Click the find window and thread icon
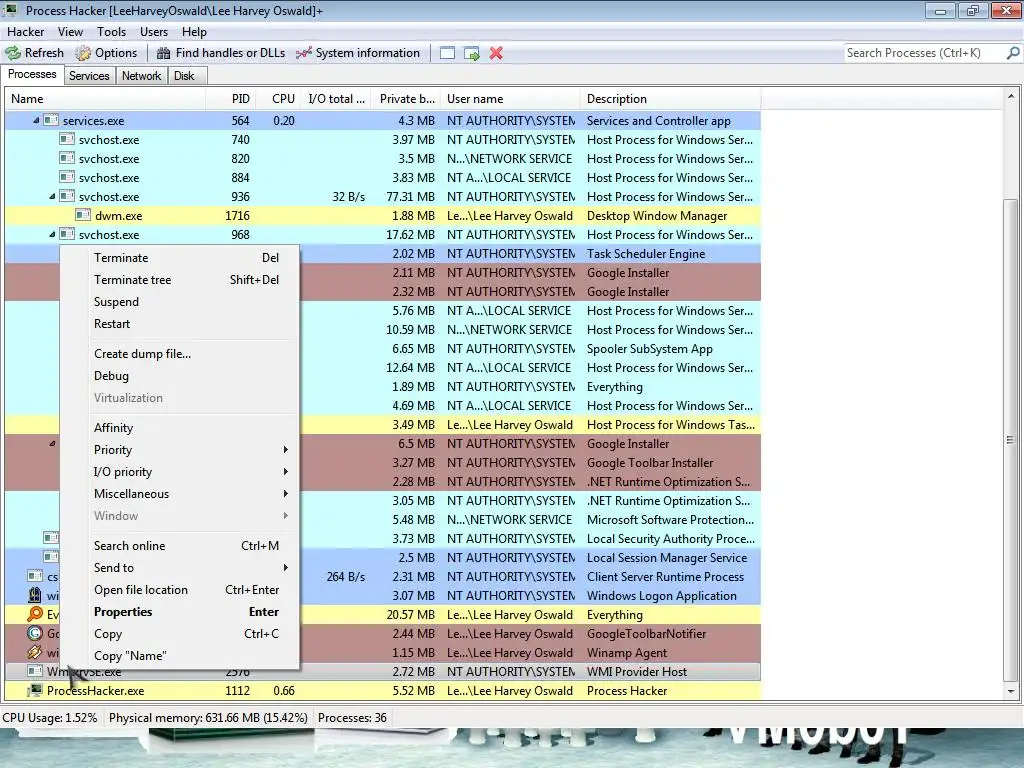Image resolution: width=1024 pixels, height=768 pixels. click(472, 53)
